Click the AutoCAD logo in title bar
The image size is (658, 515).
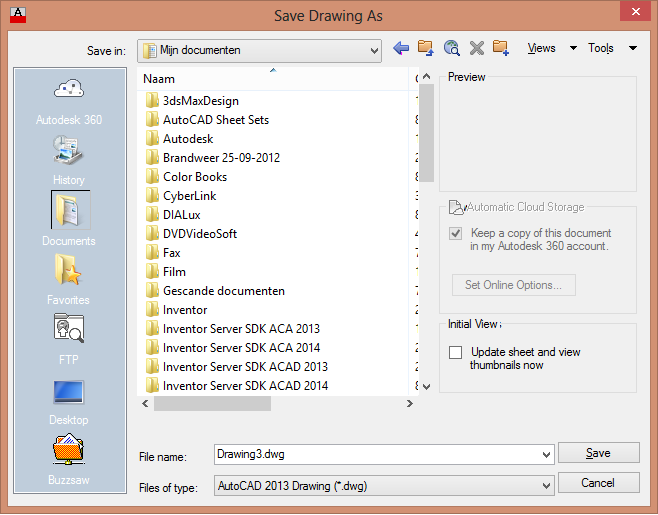[x=18, y=16]
